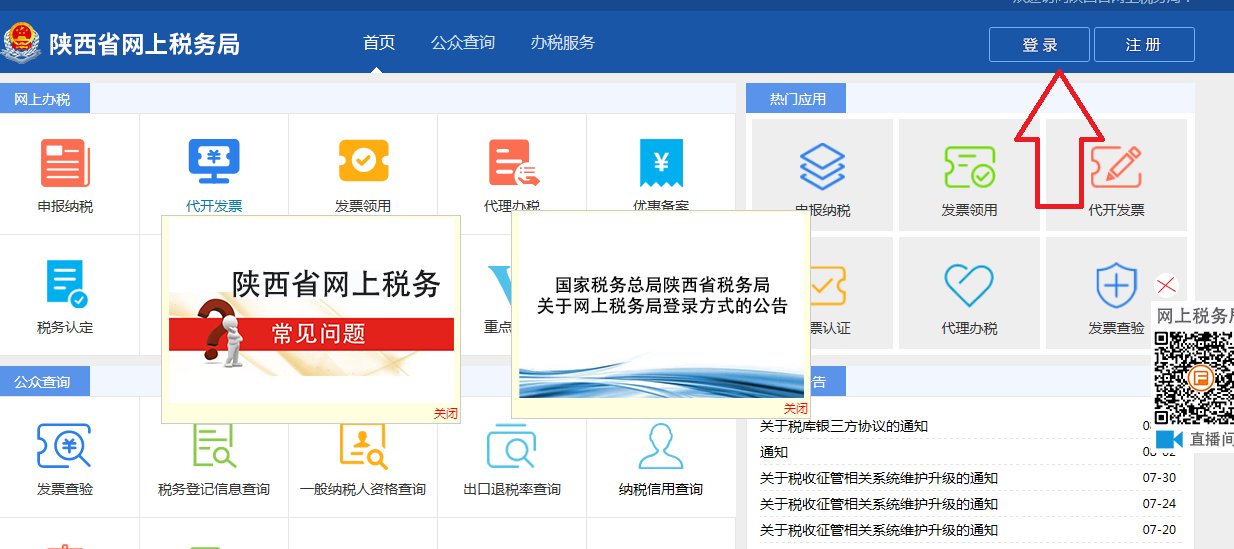The image size is (1234, 549).
Task: Open 税务登记信息查询 icon
Action: click(214, 446)
